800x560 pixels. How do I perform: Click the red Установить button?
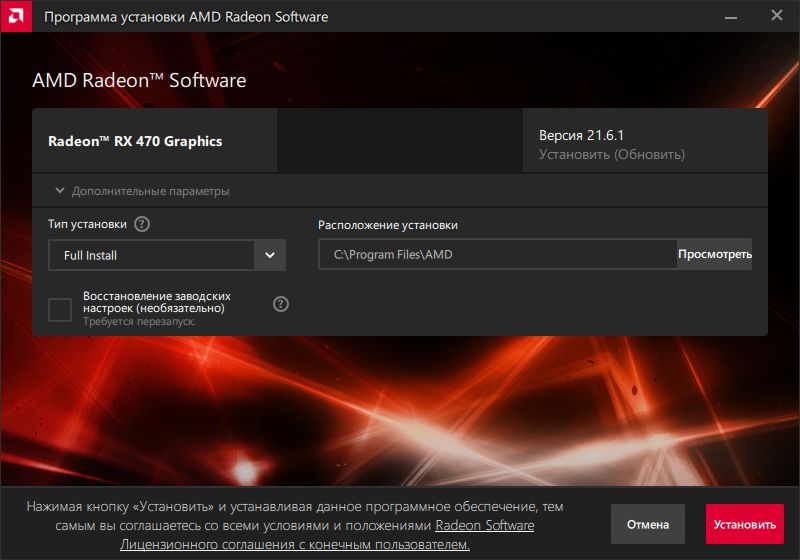[745, 524]
